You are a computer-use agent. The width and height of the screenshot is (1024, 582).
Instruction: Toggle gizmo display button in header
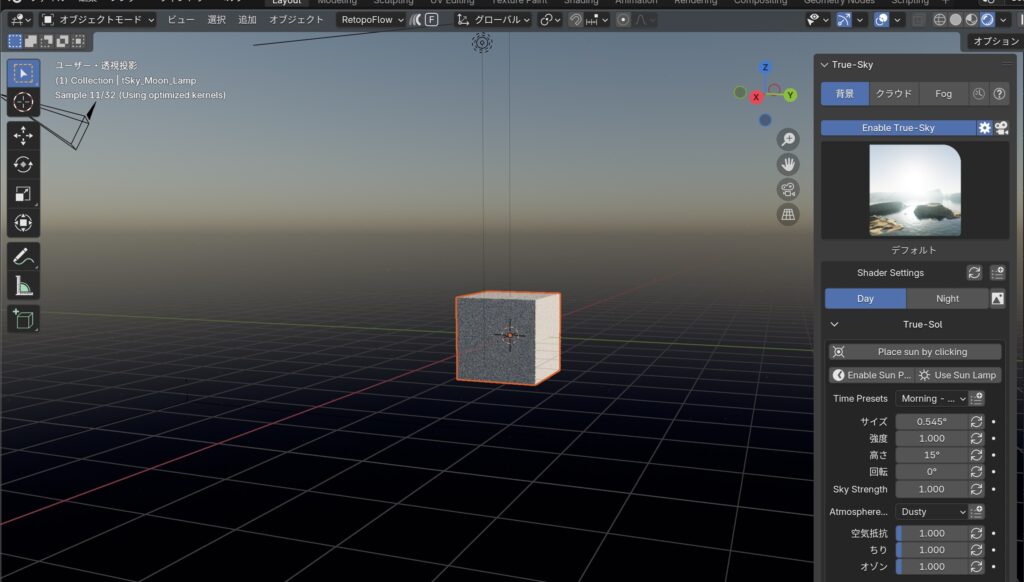844,20
